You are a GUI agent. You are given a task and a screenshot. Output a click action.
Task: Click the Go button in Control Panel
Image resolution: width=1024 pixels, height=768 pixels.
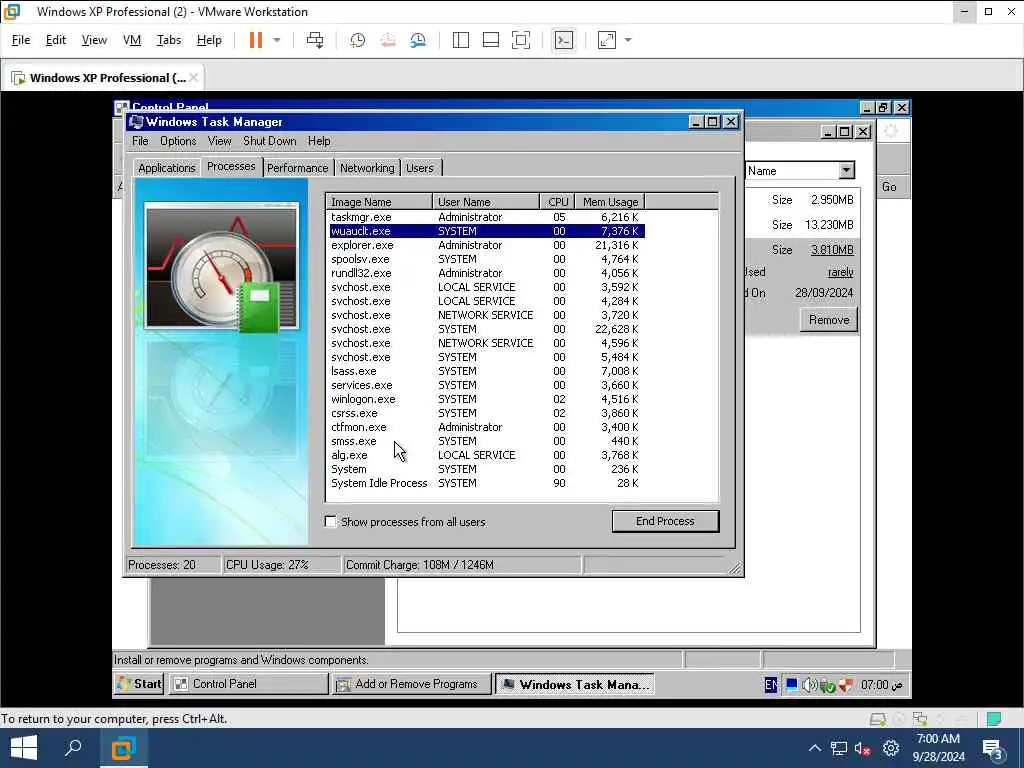click(889, 187)
